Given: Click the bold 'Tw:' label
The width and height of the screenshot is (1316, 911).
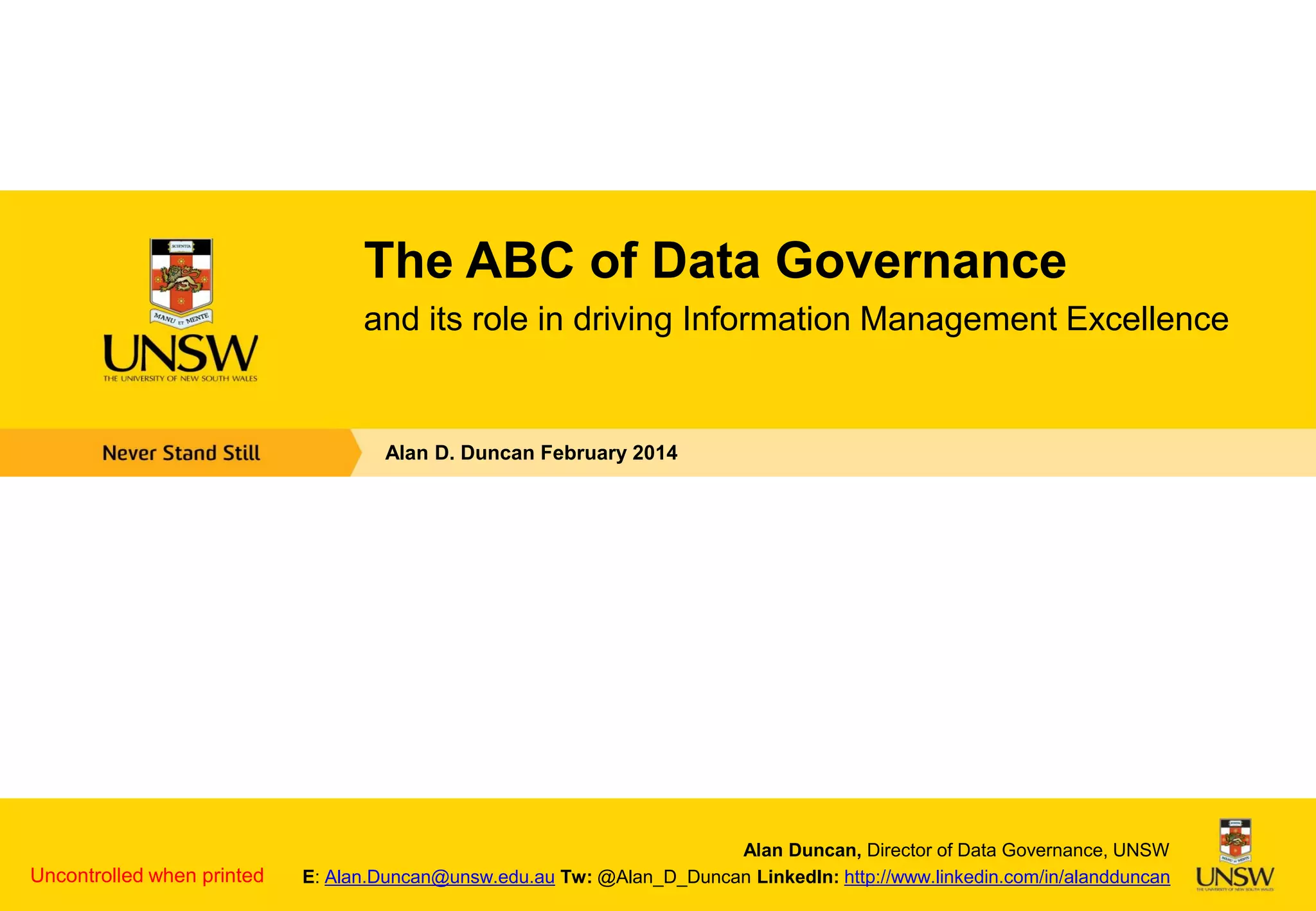Looking at the screenshot, I should 576,877.
